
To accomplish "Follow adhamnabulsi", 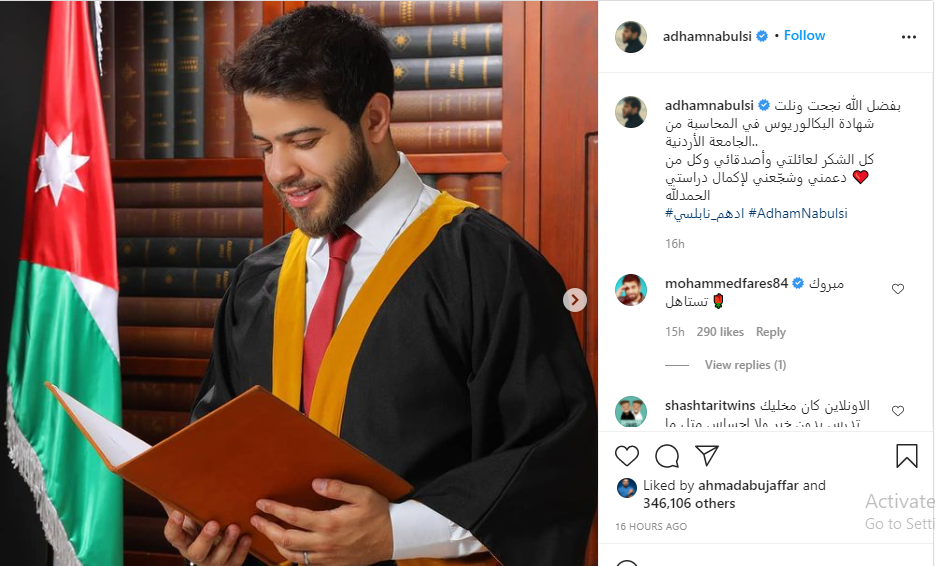I will point(804,36).
